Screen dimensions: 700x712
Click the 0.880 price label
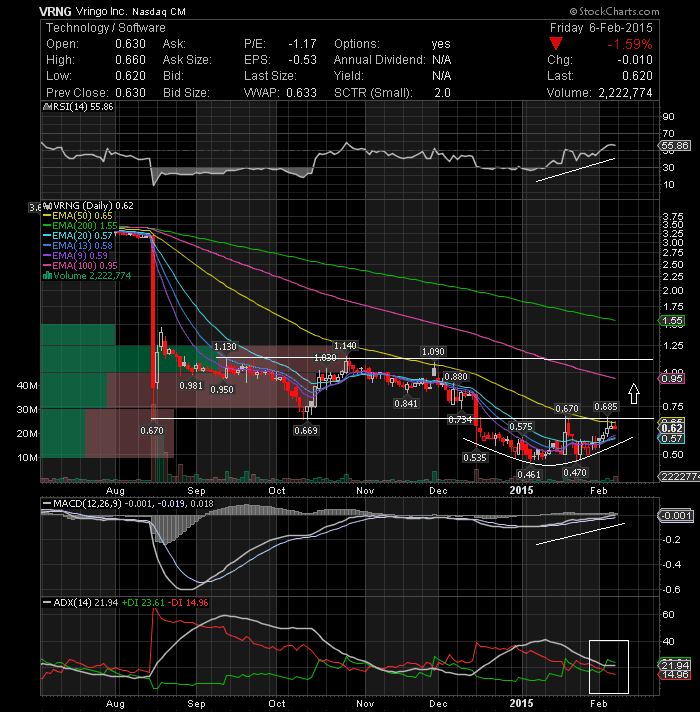point(456,377)
